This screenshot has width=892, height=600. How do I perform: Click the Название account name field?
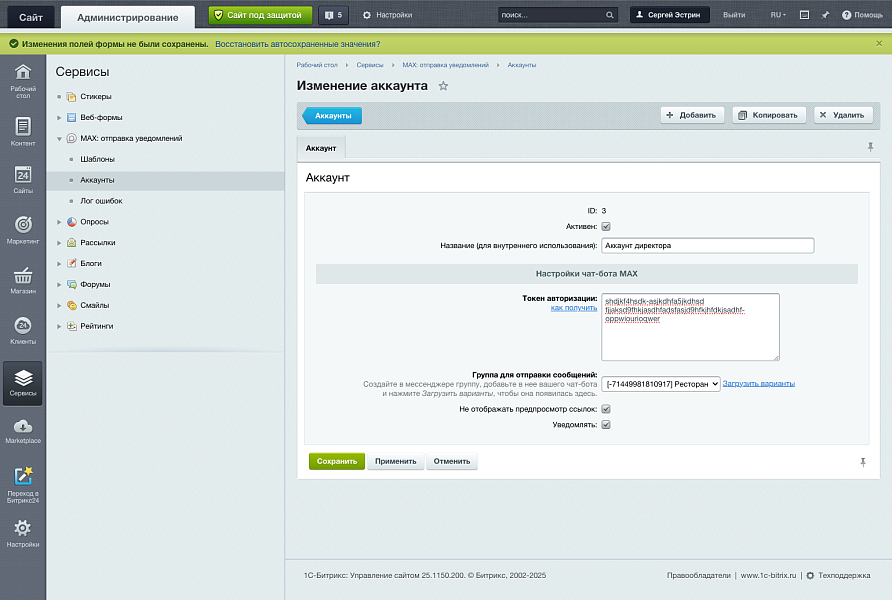click(707, 245)
